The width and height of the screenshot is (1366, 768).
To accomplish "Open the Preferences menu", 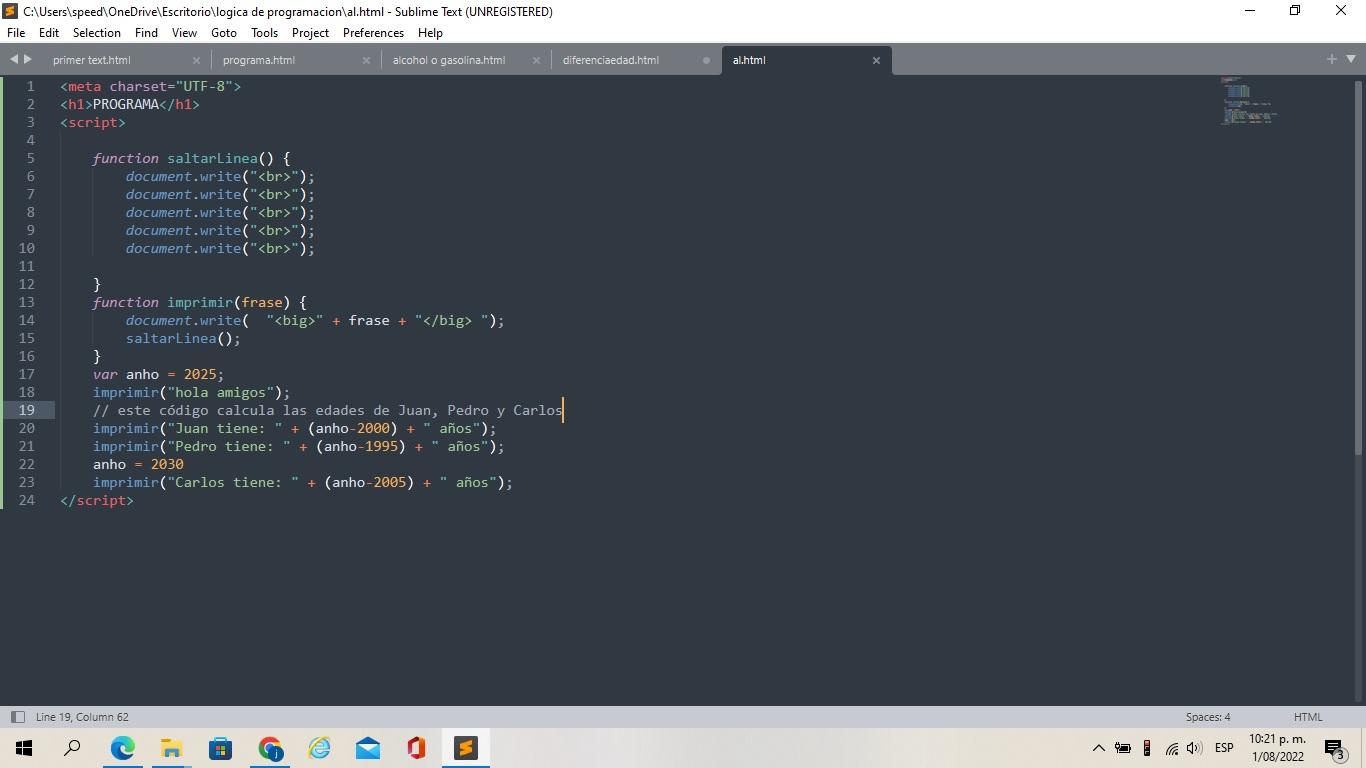I will click(x=373, y=33).
